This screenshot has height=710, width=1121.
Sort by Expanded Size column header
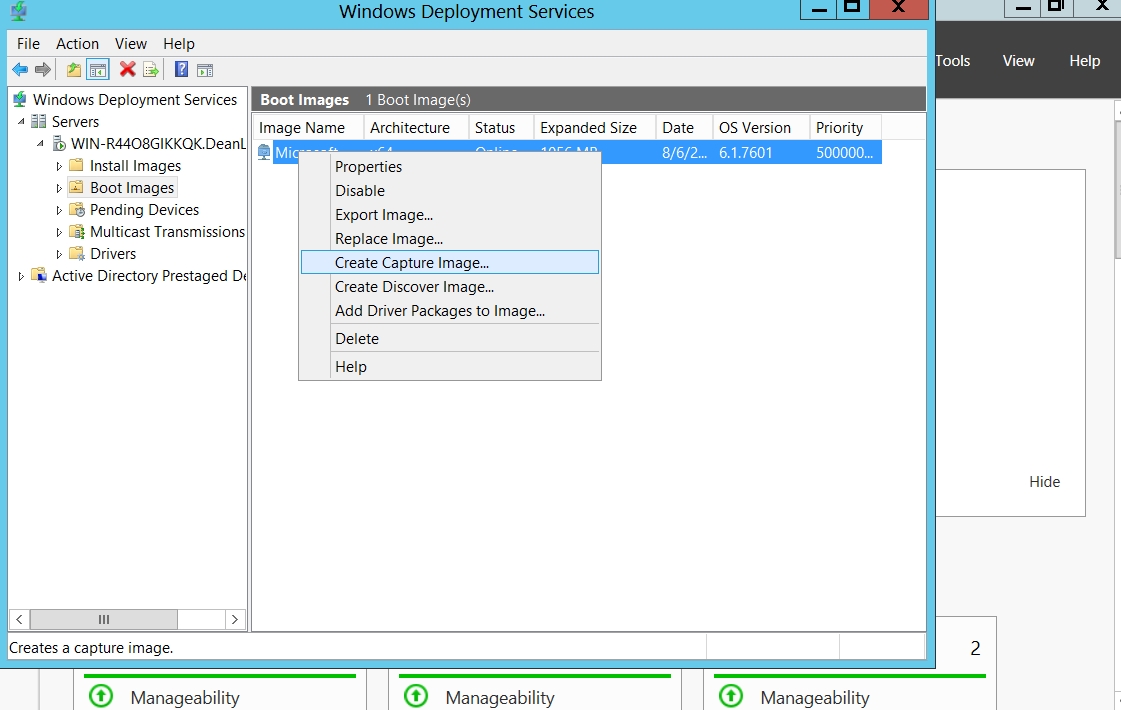point(588,128)
